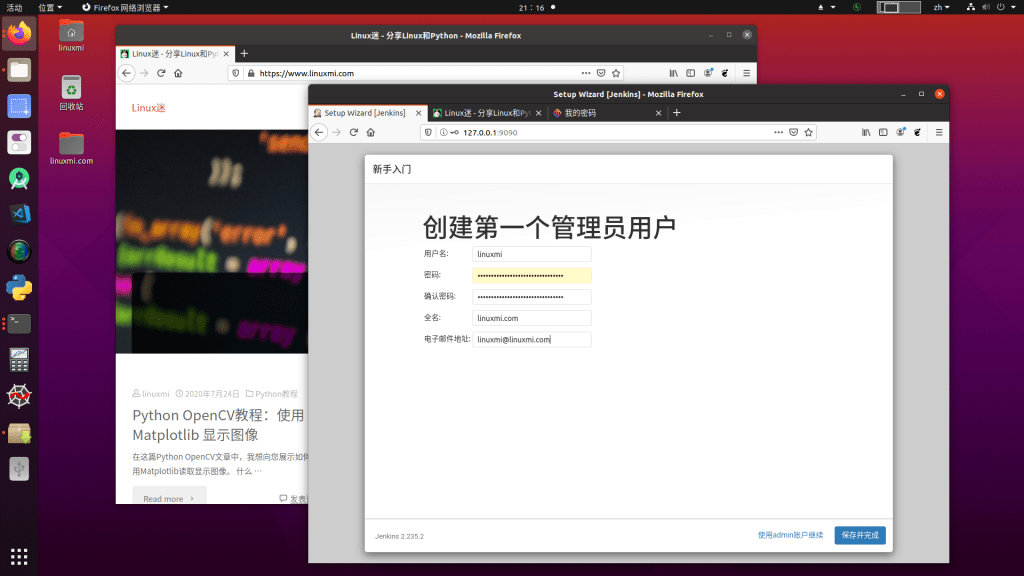Viewport: 1024px width, 576px height.
Task: Open page actions menu in Jenkins window
Action: [778, 132]
